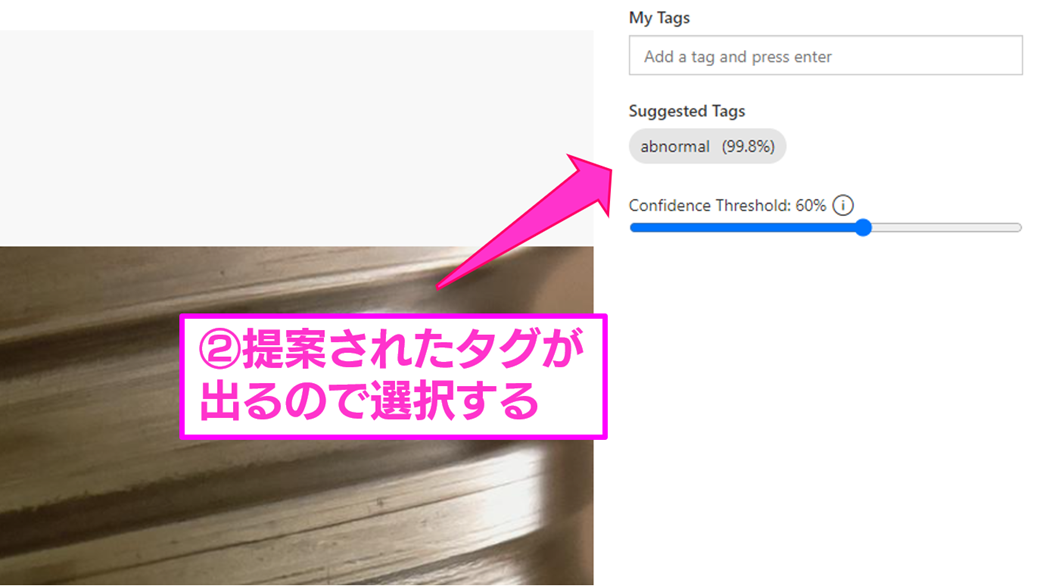
Task: Click the (99.8%) confidence value on the tag
Action: coord(748,146)
